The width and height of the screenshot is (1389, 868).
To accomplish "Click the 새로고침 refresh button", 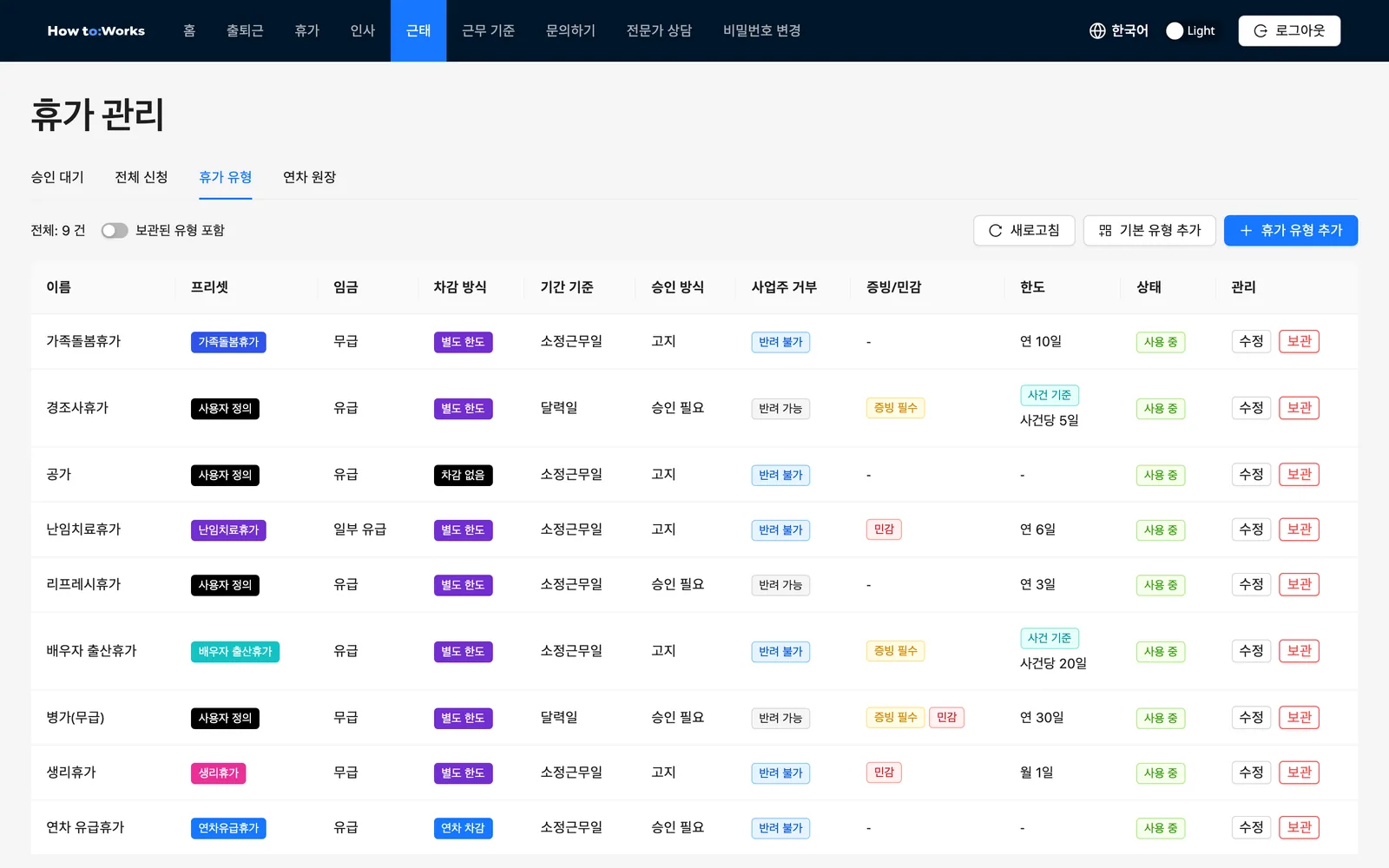I will click(1024, 230).
